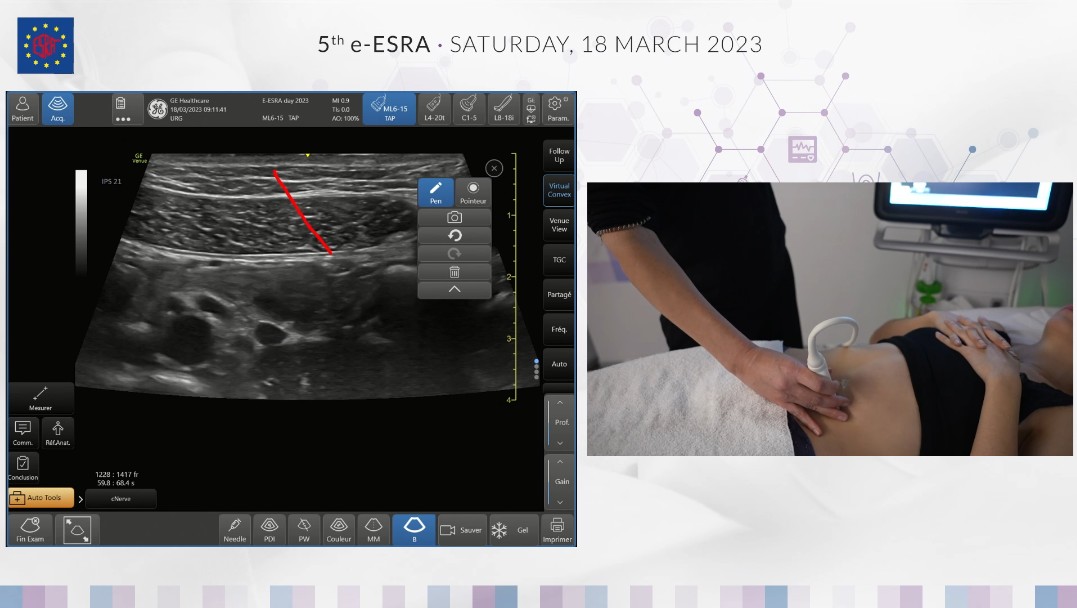Activate Auto optimization
Viewport: 1077px width, 608px height.
(x=558, y=364)
